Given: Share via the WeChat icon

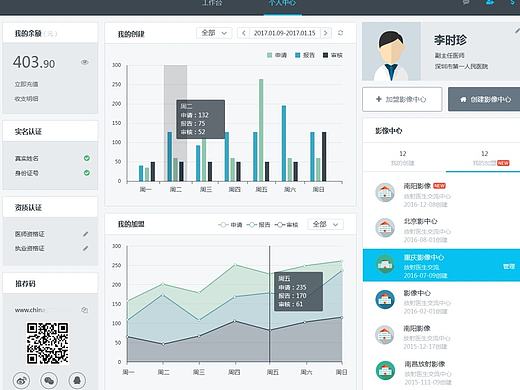Looking at the screenshot, I should tap(49, 380).
